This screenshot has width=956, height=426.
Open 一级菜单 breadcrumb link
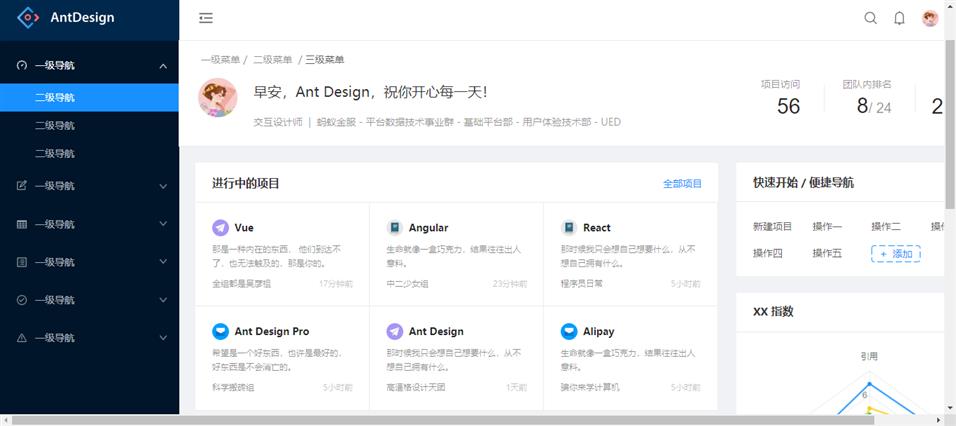tap(220, 60)
